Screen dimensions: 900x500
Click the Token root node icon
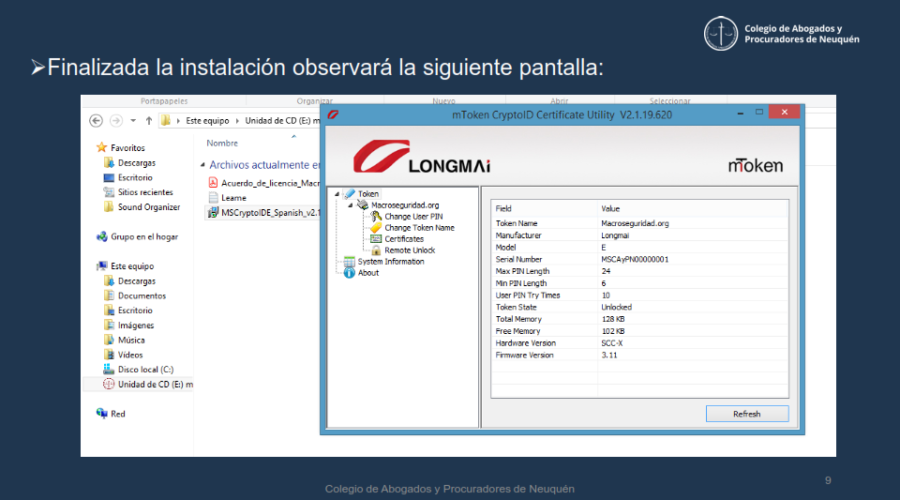pyautogui.click(x=350, y=194)
